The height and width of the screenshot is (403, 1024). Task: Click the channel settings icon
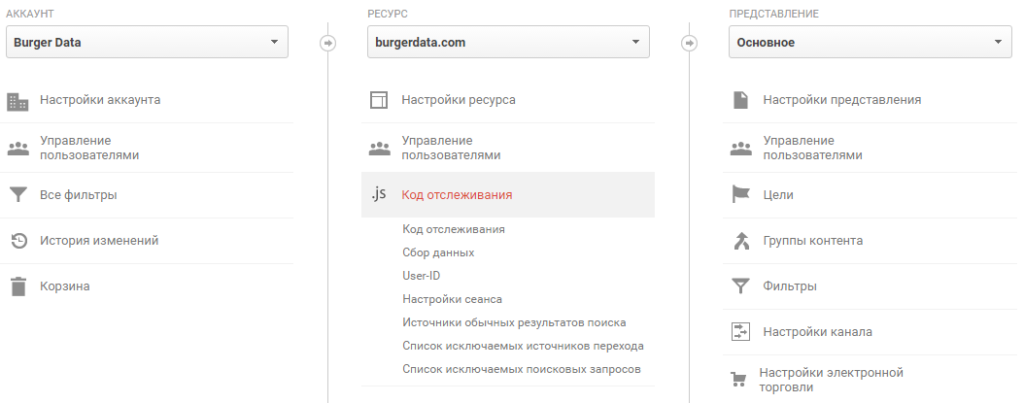pos(740,331)
